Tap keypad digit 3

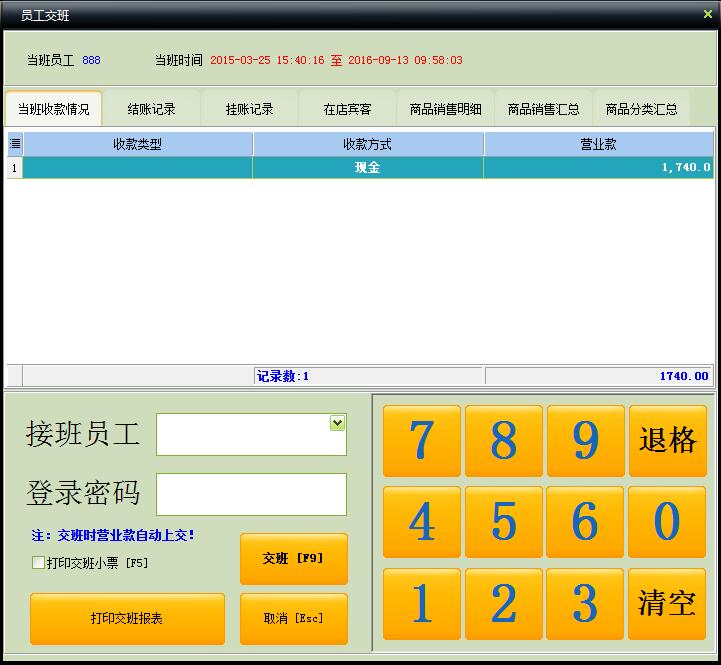point(585,604)
